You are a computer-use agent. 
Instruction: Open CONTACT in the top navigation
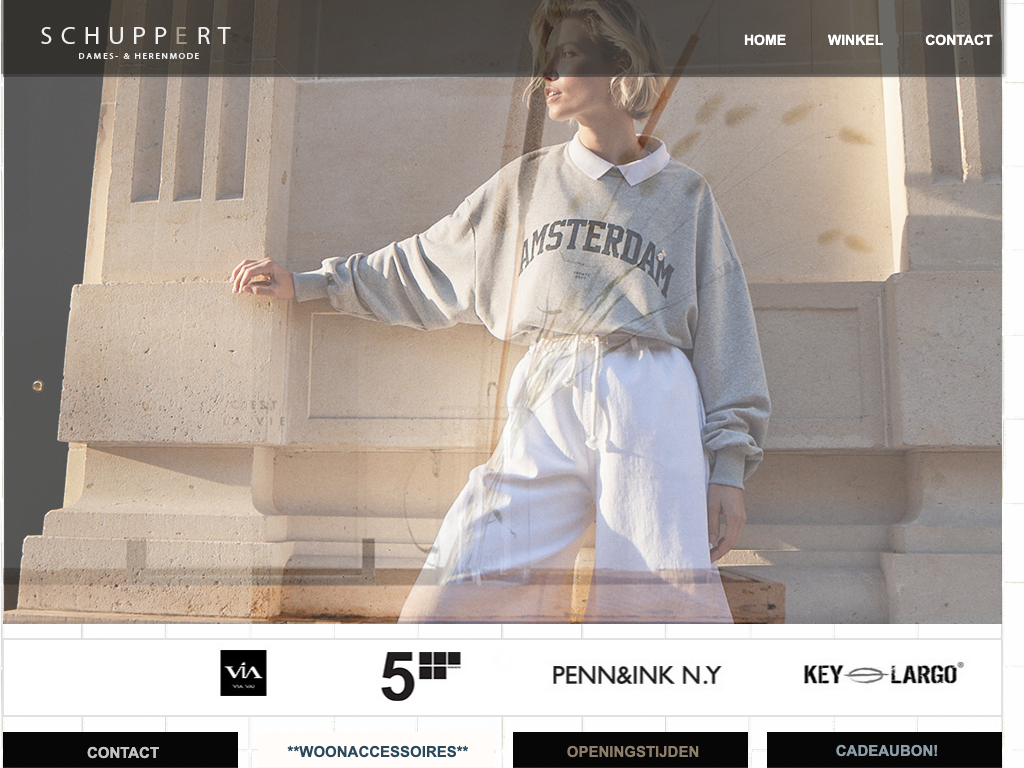pos(958,40)
